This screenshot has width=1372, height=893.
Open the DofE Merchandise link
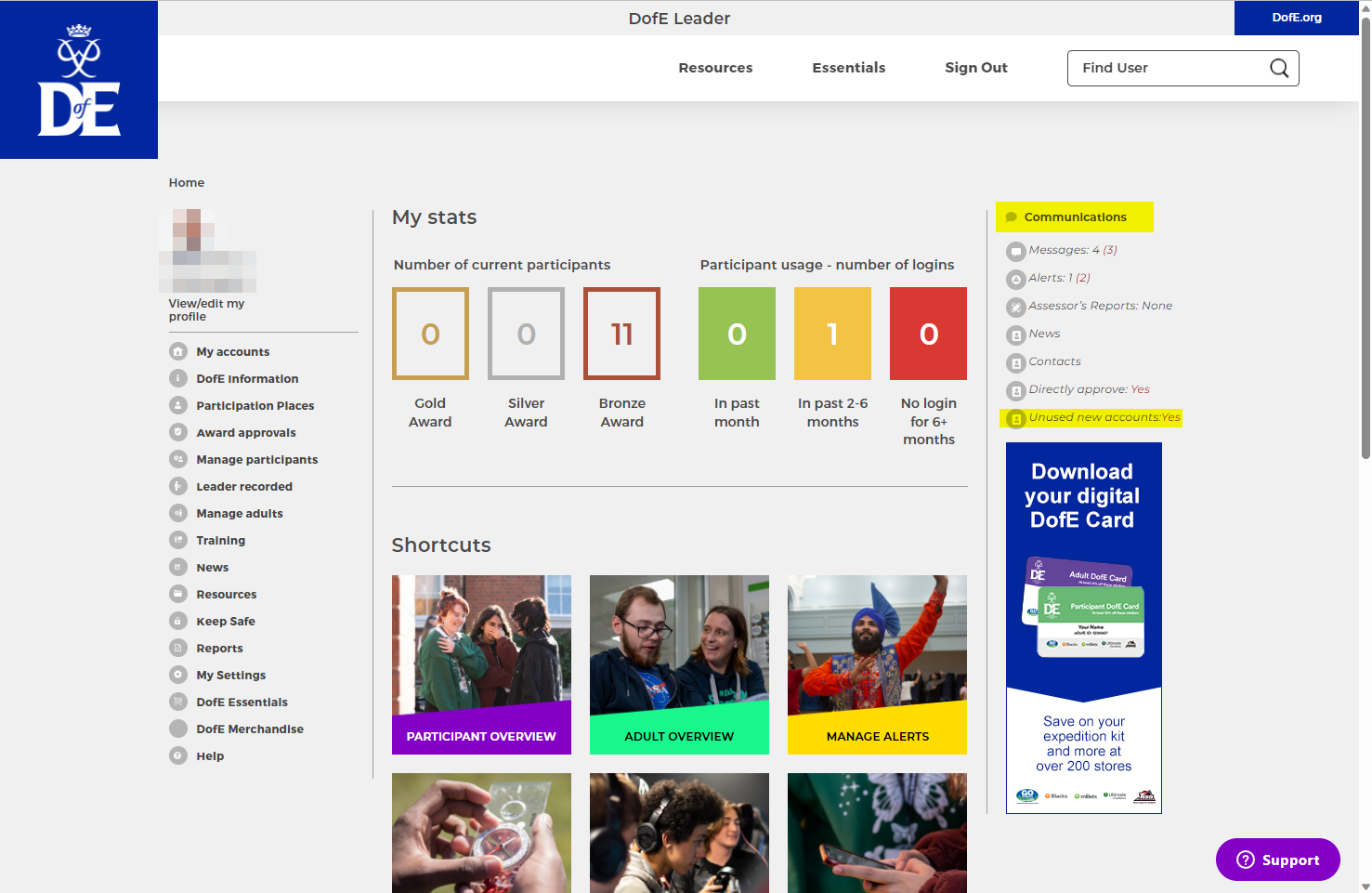[250, 729]
